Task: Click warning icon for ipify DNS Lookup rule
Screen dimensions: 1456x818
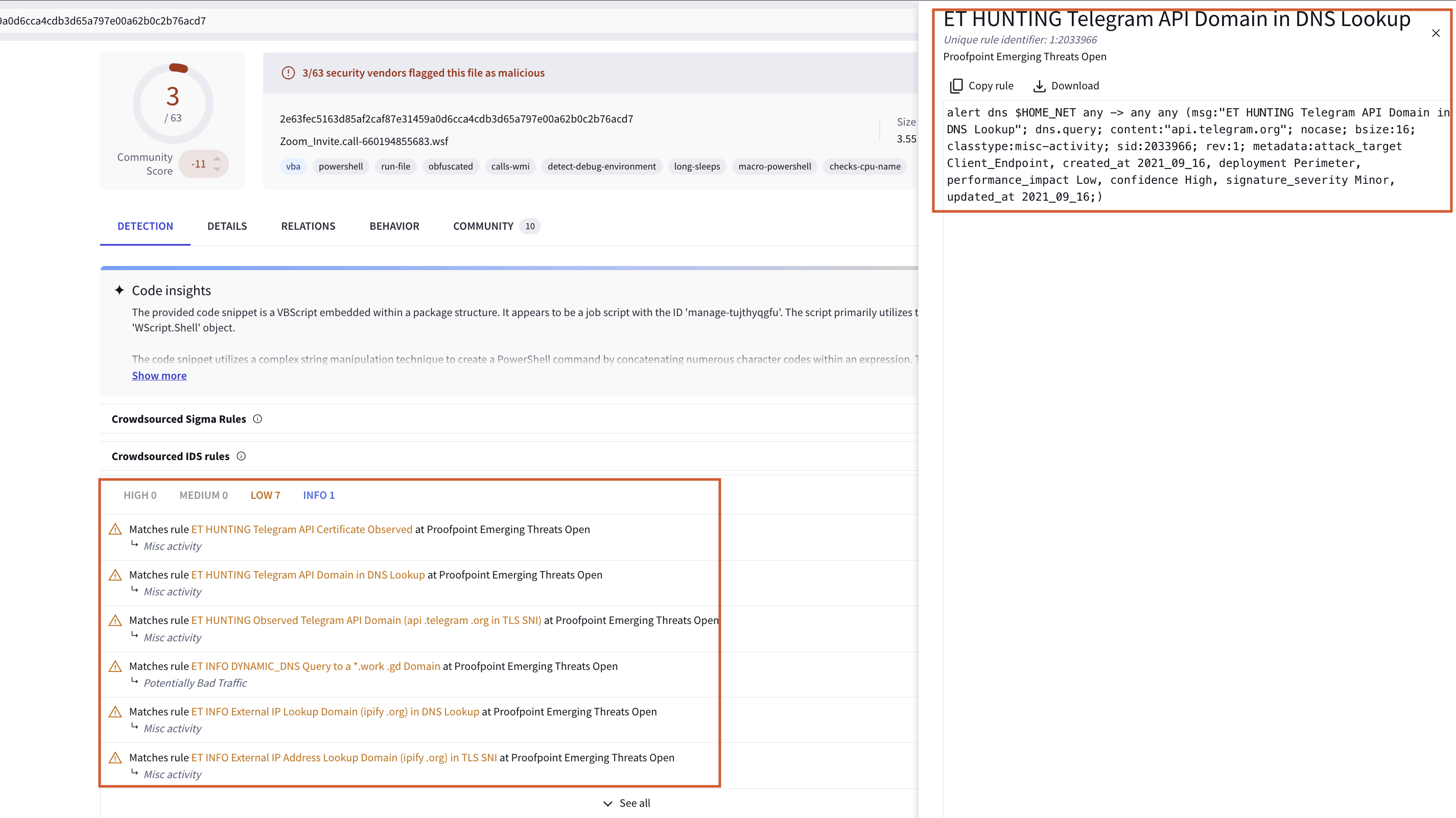Action: pyautogui.click(x=115, y=712)
